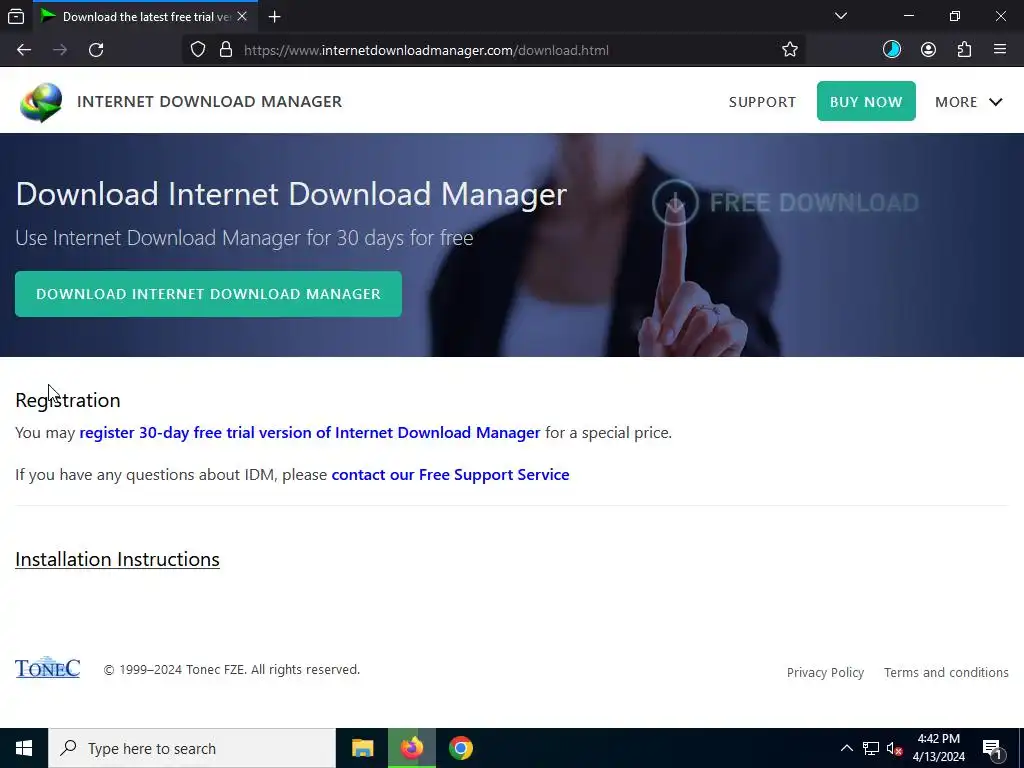Open the Firefox account icon
The image size is (1024, 768).
[928, 50]
